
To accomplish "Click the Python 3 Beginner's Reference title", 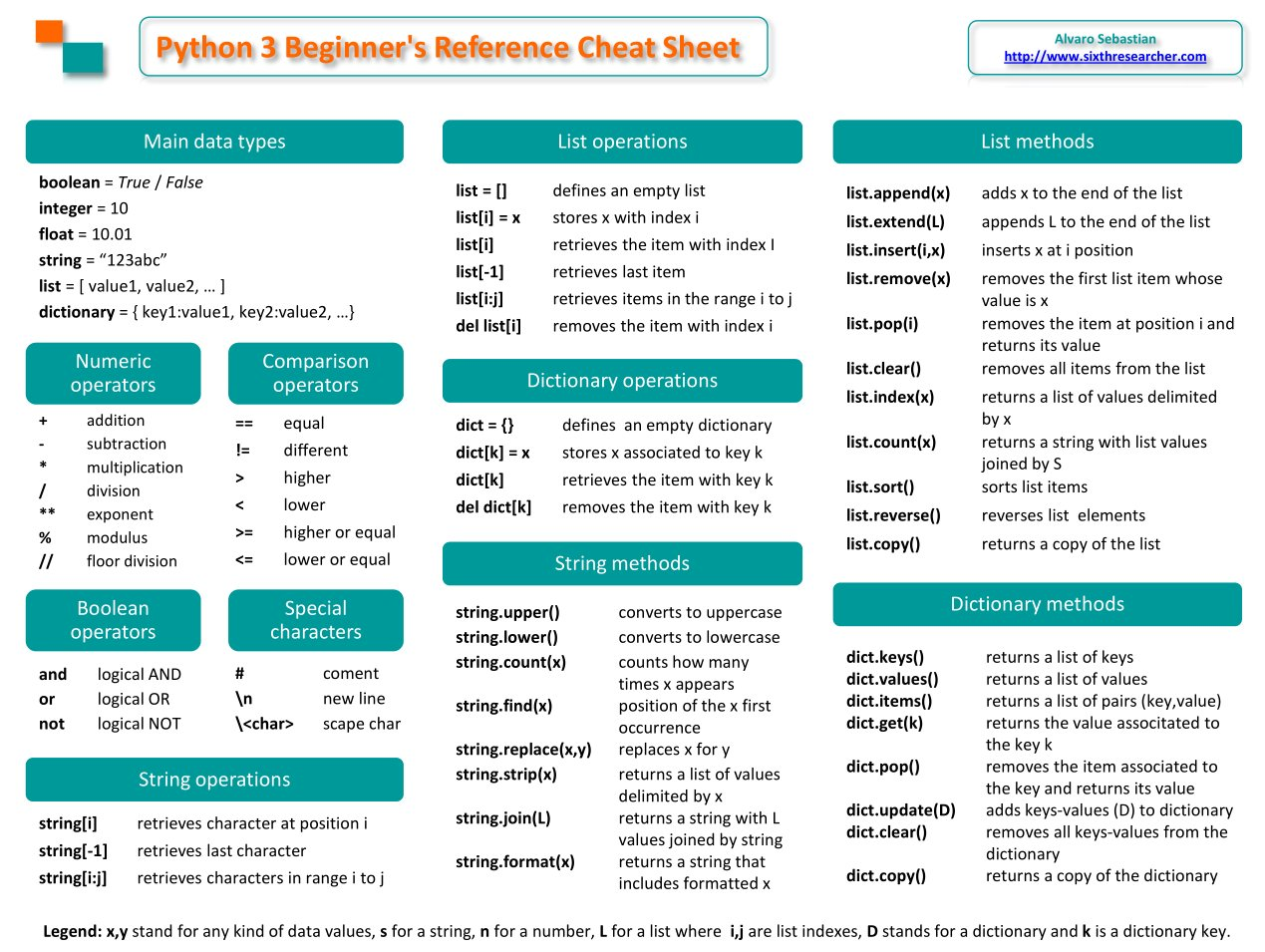I will point(449,47).
